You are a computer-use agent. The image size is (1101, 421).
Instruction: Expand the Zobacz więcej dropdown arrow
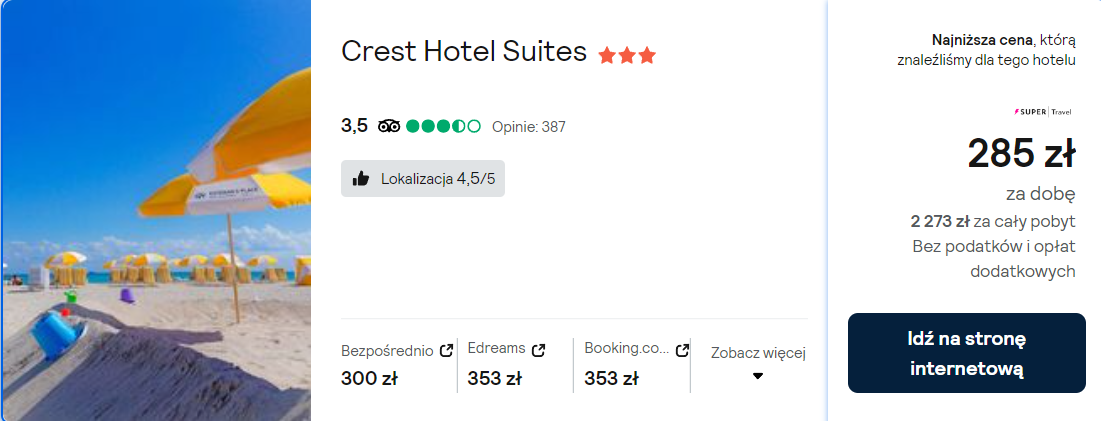pos(758,376)
